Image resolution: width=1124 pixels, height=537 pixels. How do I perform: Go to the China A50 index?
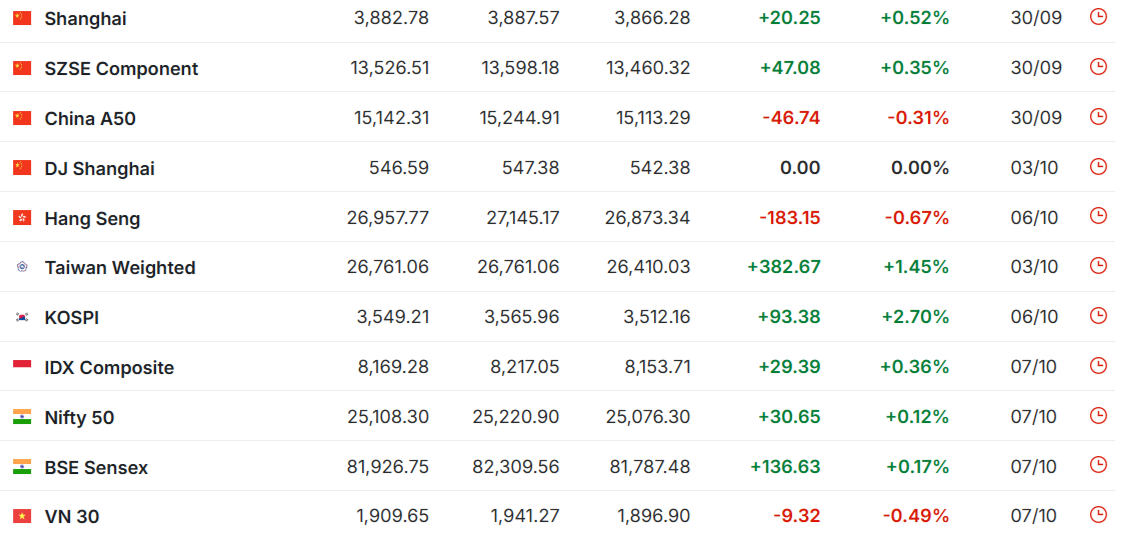90,119
